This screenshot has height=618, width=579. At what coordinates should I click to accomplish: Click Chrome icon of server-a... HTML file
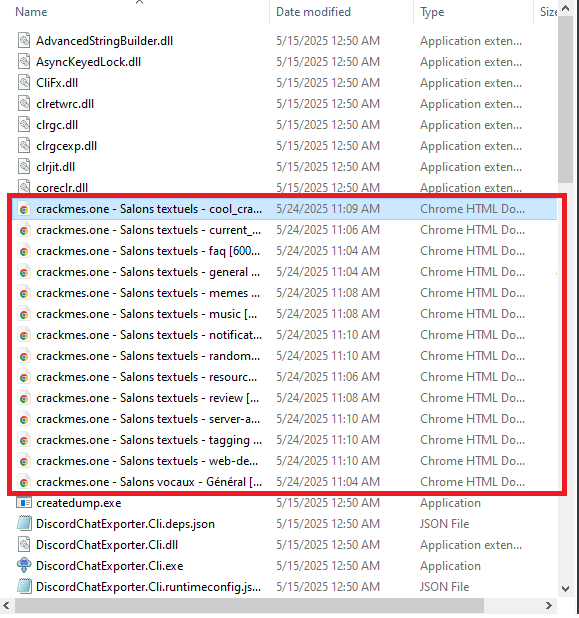click(x=24, y=419)
